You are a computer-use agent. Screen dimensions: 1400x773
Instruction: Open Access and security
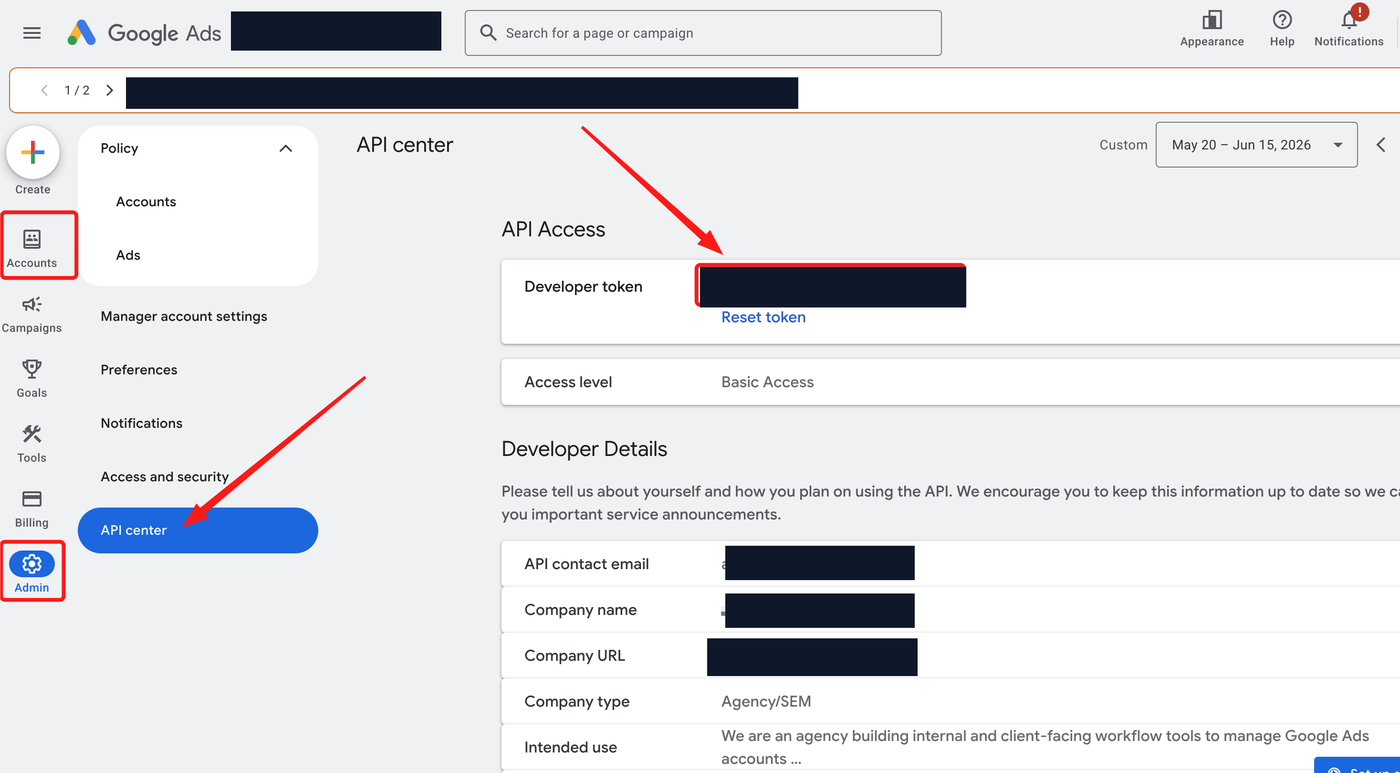pyautogui.click(x=165, y=477)
